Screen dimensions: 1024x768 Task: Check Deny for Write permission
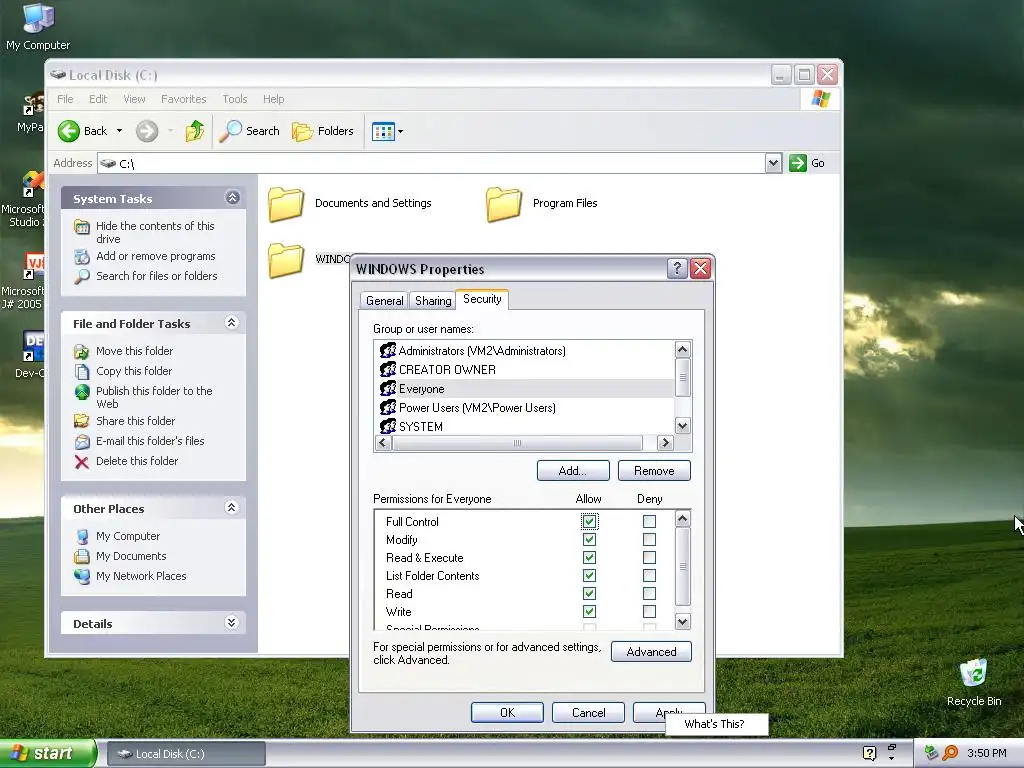[649, 612]
